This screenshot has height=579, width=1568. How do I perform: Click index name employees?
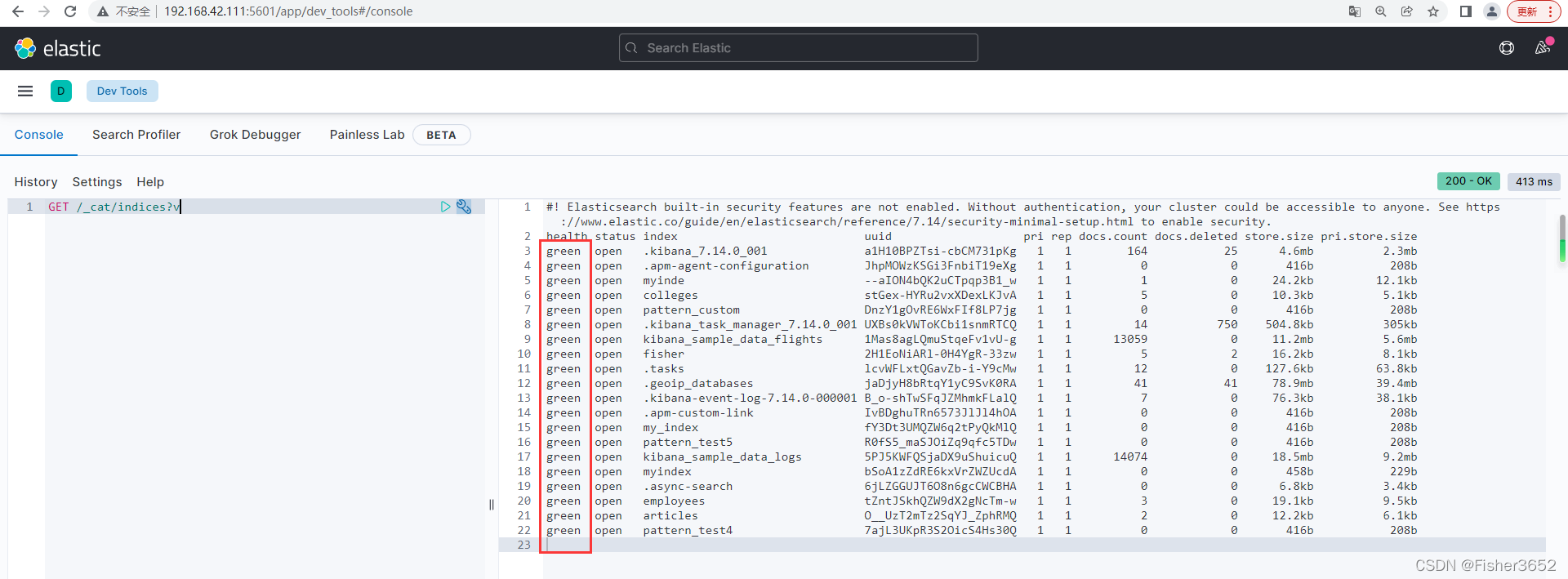click(x=674, y=501)
